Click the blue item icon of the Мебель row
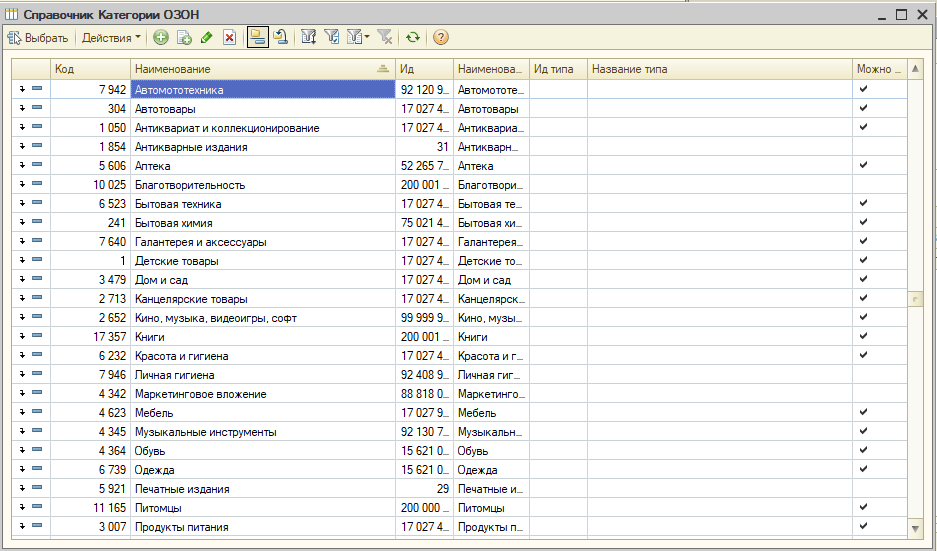Image resolution: width=937 pixels, height=551 pixels. [x=37, y=412]
